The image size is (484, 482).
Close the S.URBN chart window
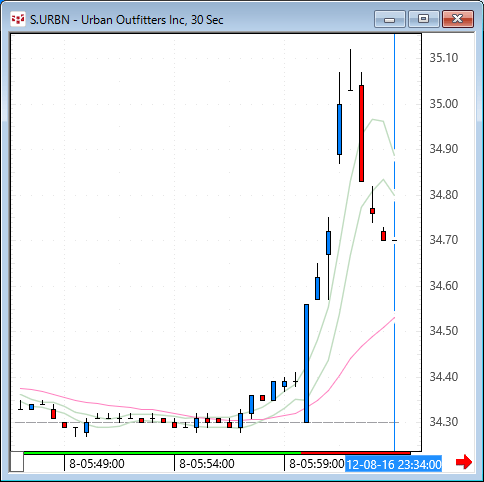tap(458, 19)
